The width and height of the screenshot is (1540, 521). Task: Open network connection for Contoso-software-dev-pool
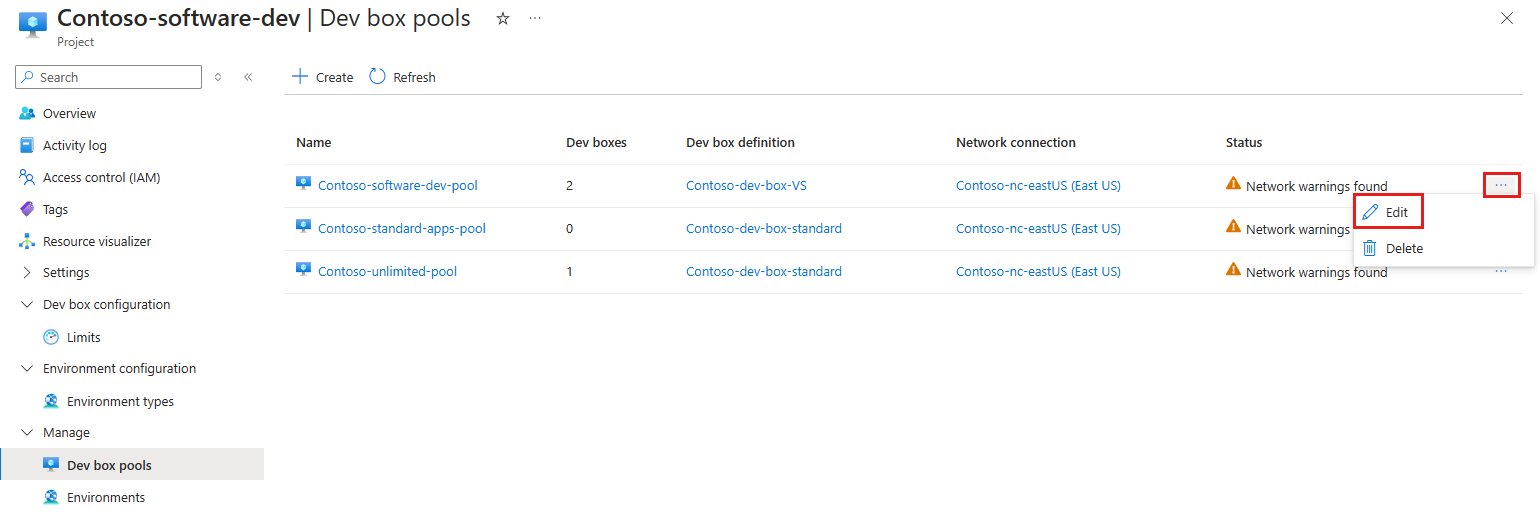1038,185
